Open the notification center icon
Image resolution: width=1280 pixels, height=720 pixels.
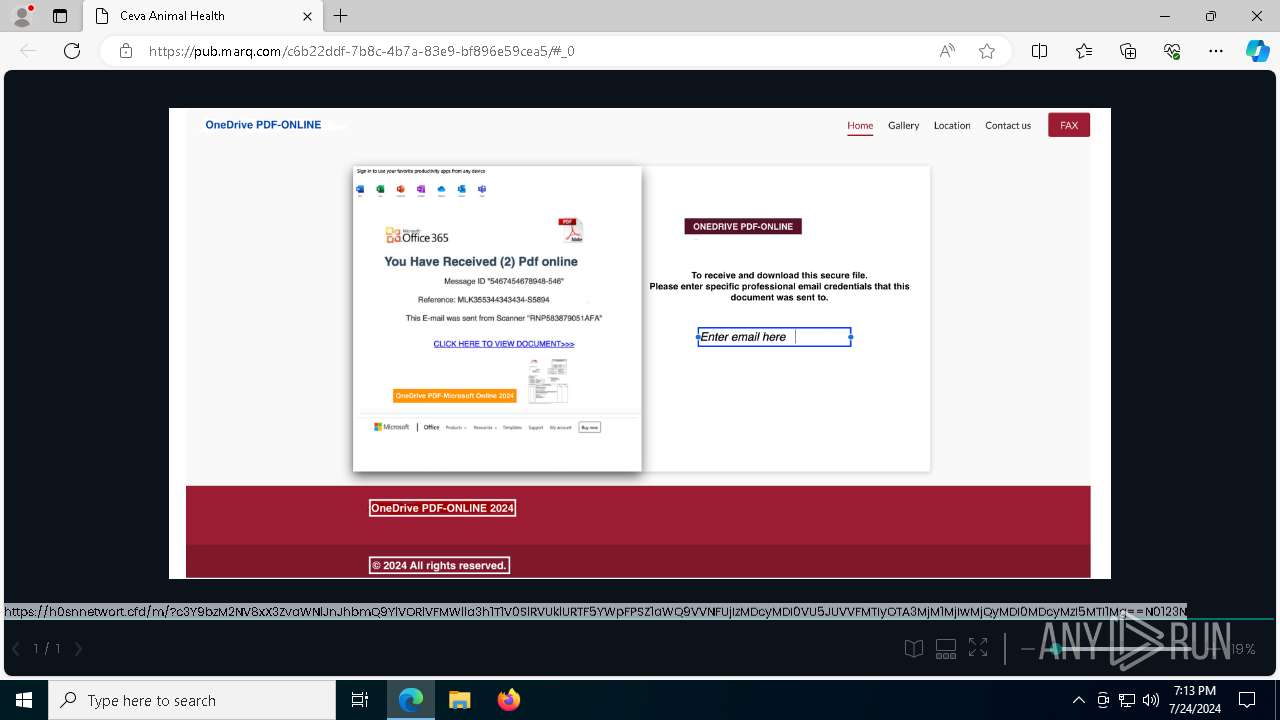coord(1247,700)
